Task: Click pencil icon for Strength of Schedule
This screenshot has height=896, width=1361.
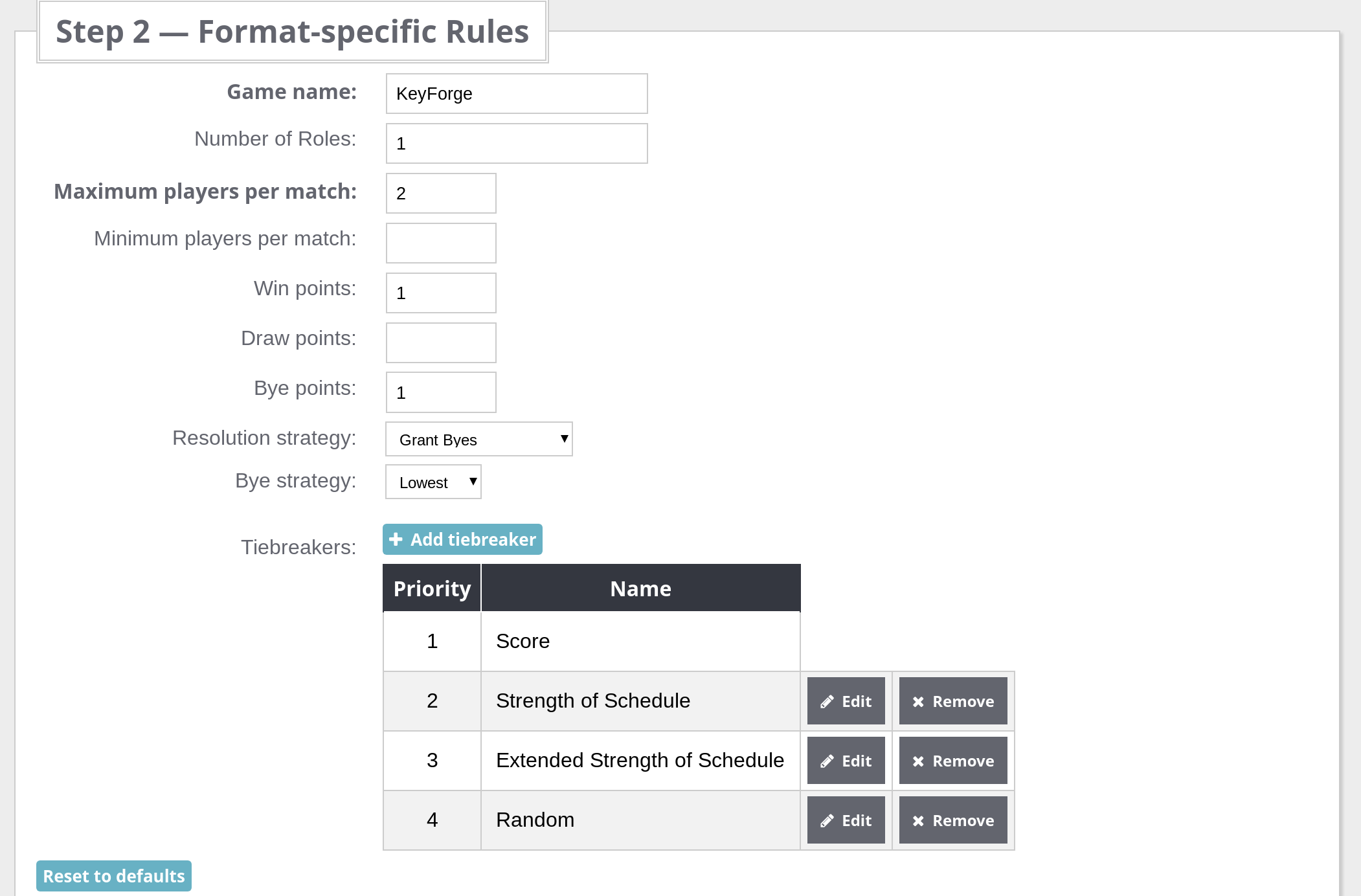Action: 827,702
